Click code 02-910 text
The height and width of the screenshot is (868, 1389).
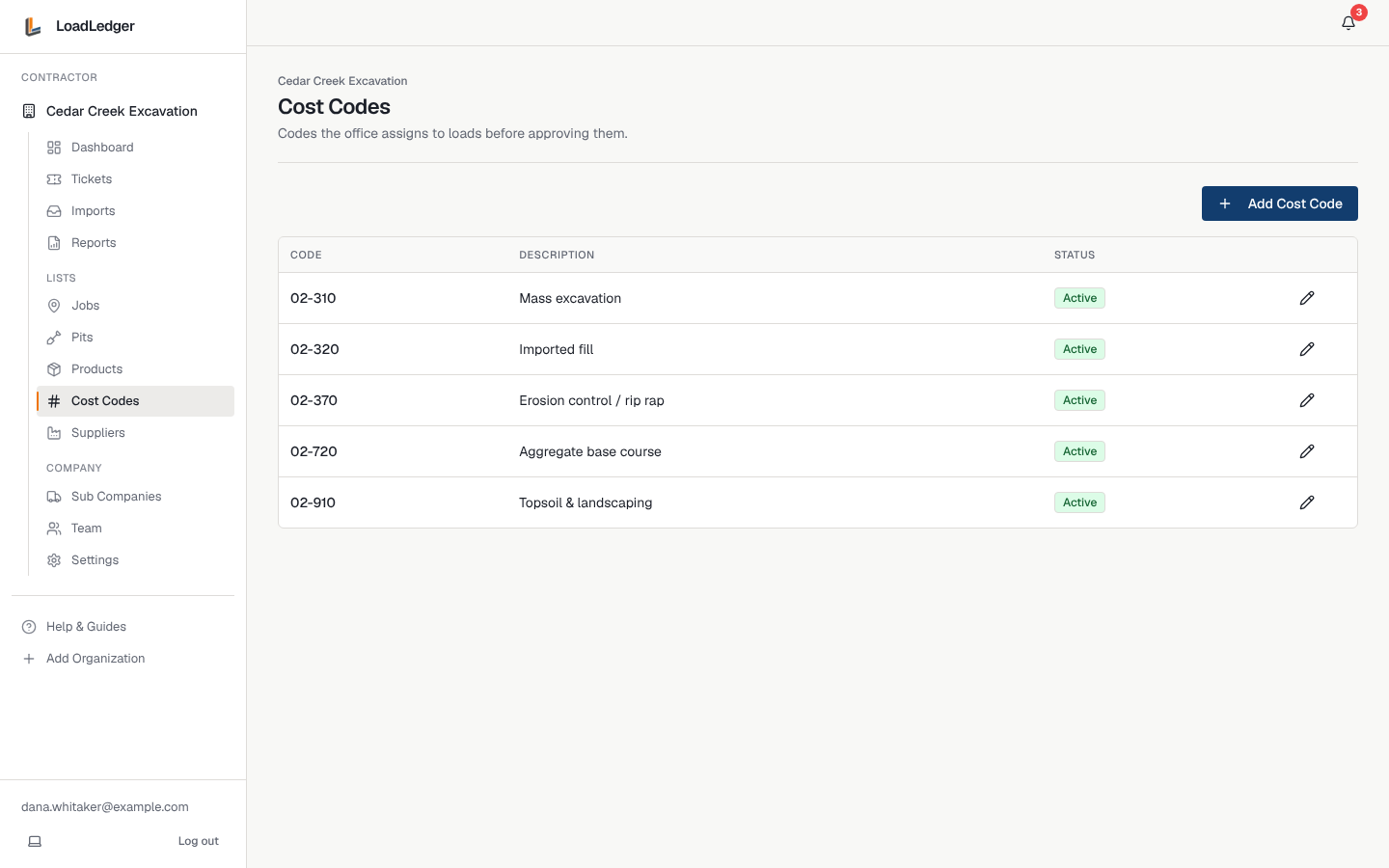point(313,502)
